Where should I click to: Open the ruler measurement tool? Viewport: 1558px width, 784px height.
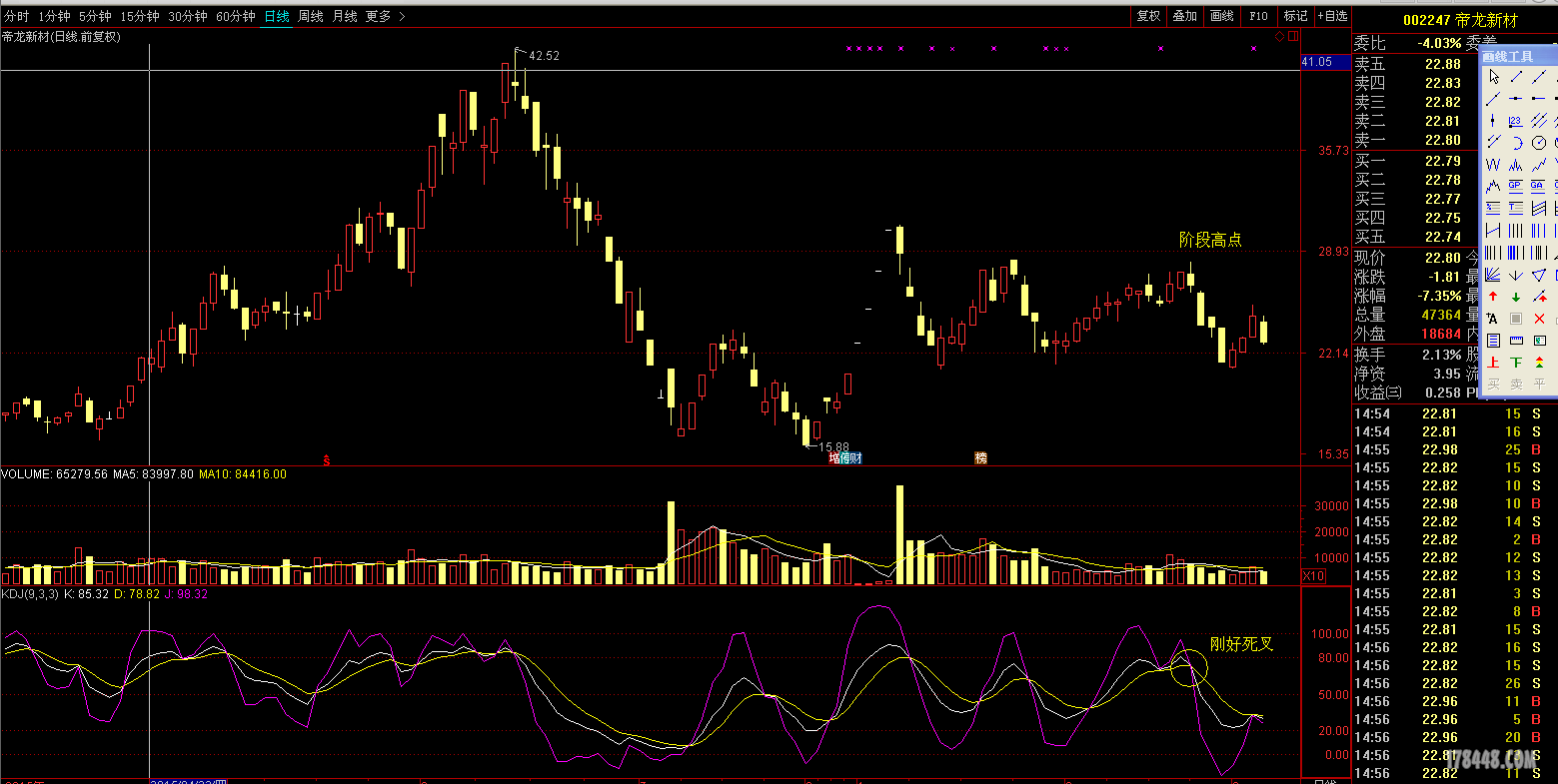1516,341
